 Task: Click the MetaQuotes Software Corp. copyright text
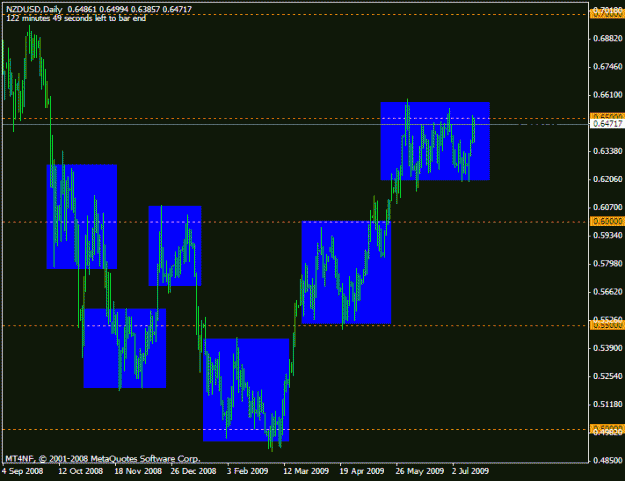[x=103, y=459]
